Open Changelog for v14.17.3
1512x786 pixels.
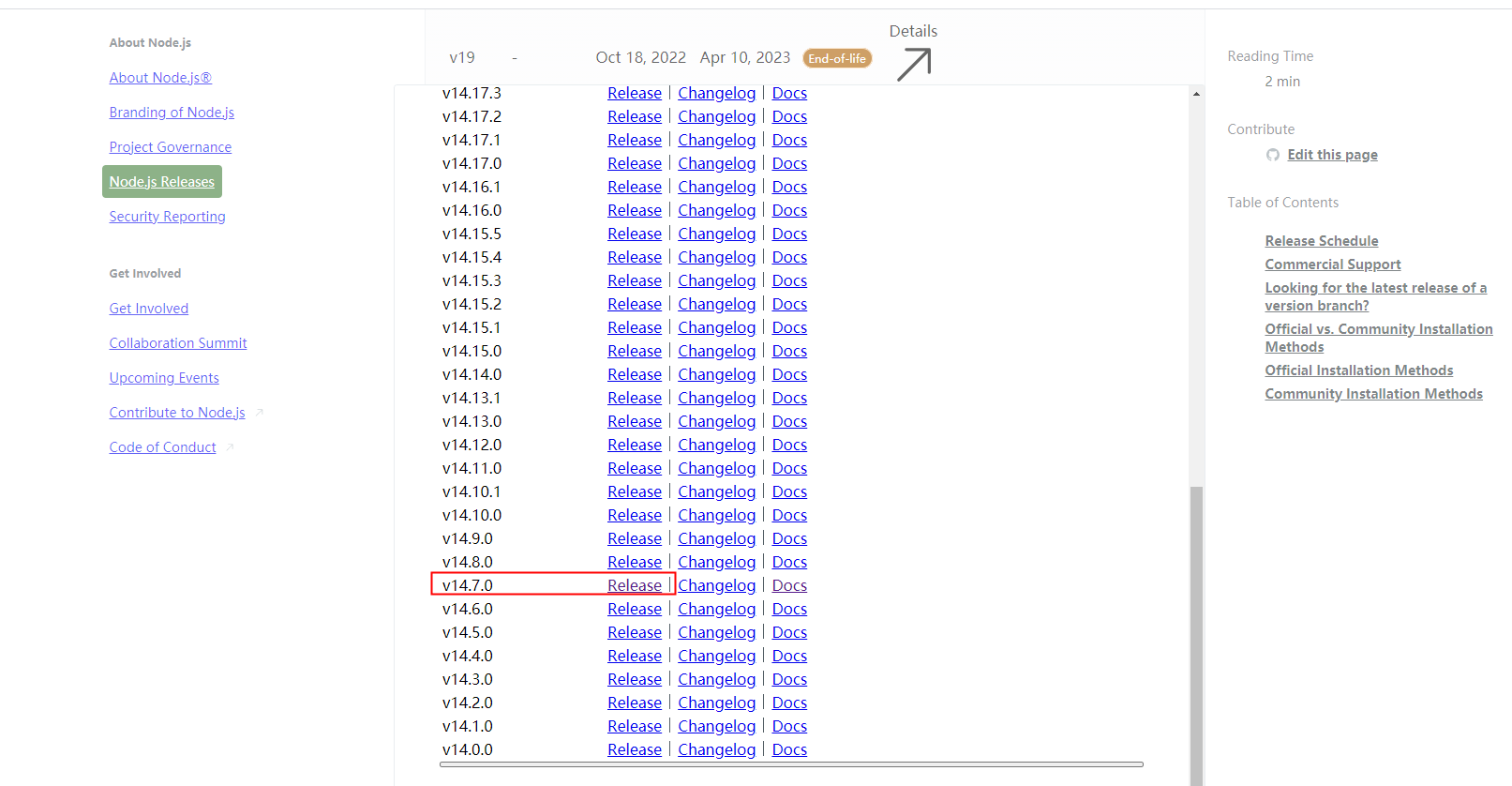(716, 93)
